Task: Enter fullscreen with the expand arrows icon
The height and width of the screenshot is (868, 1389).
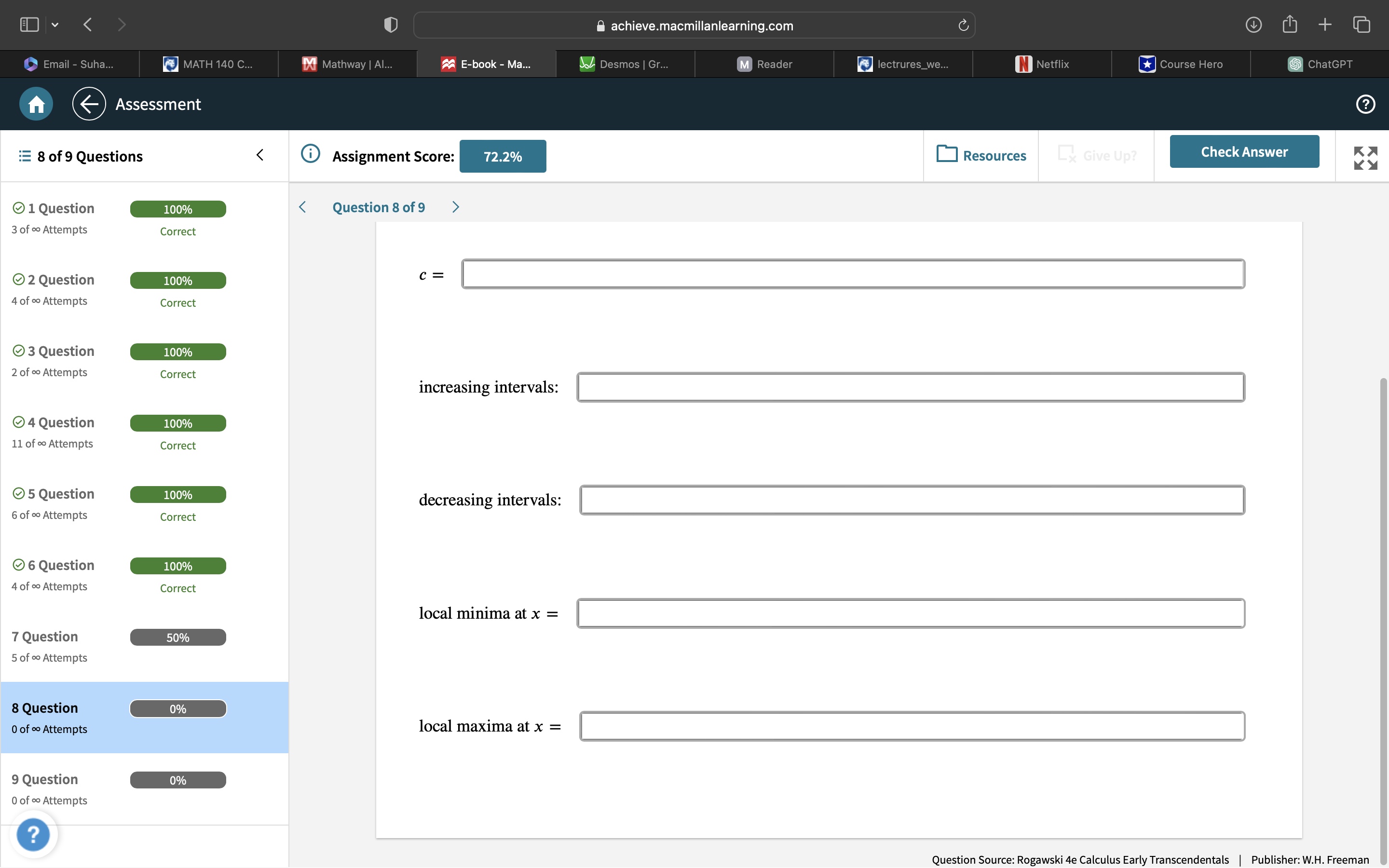Action: pos(1365,157)
